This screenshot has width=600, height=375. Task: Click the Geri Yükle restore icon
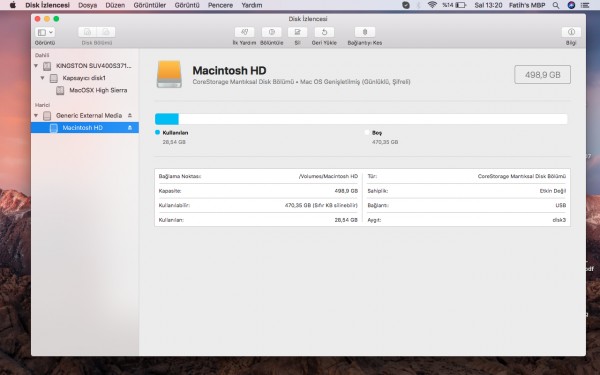tap(324, 32)
